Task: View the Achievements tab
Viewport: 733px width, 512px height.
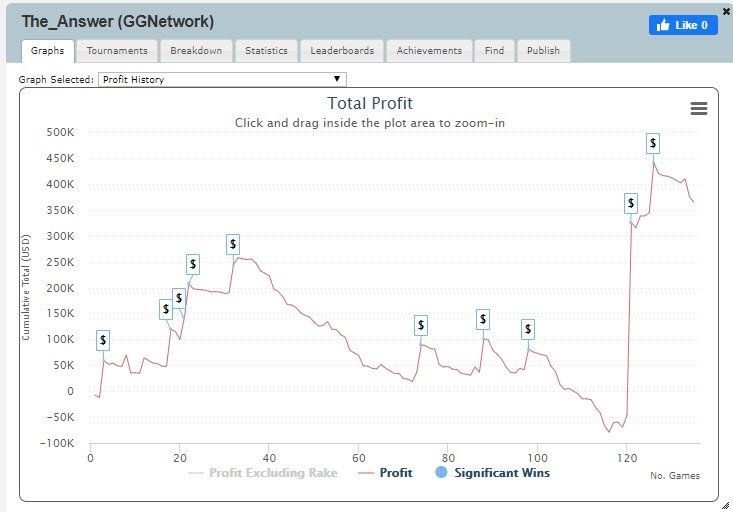Action: tap(429, 50)
